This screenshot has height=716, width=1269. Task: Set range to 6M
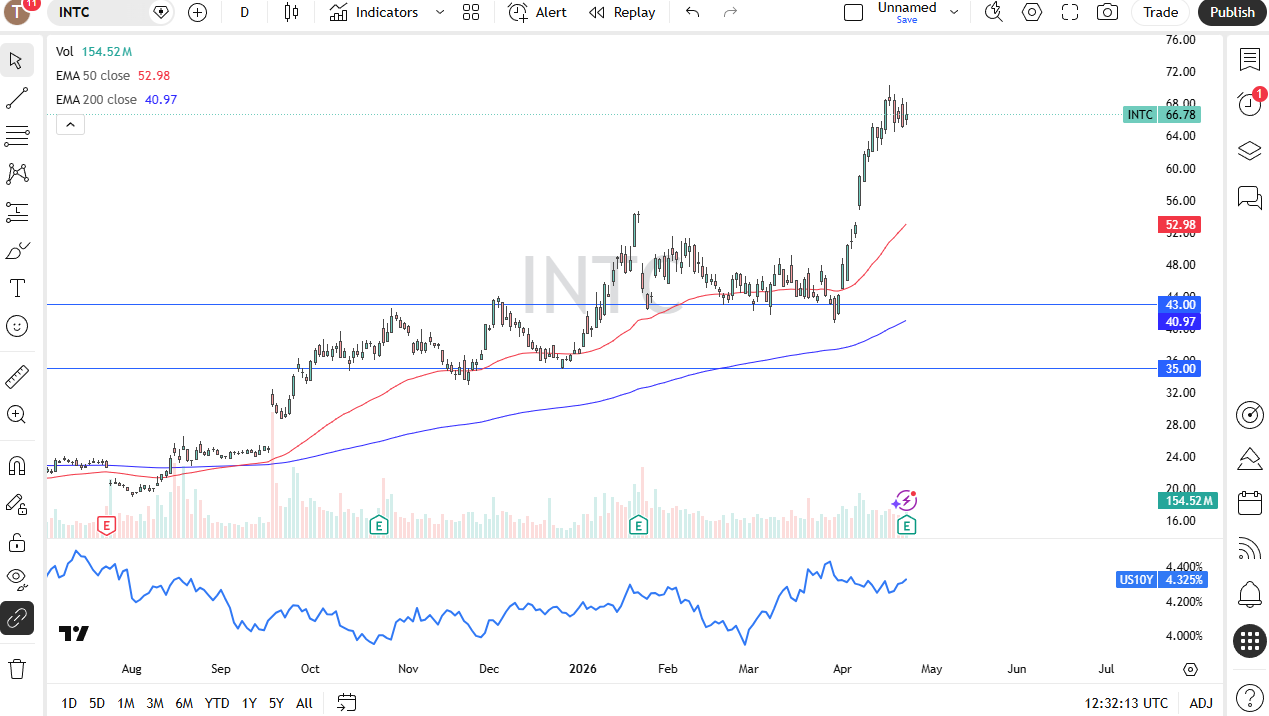184,703
